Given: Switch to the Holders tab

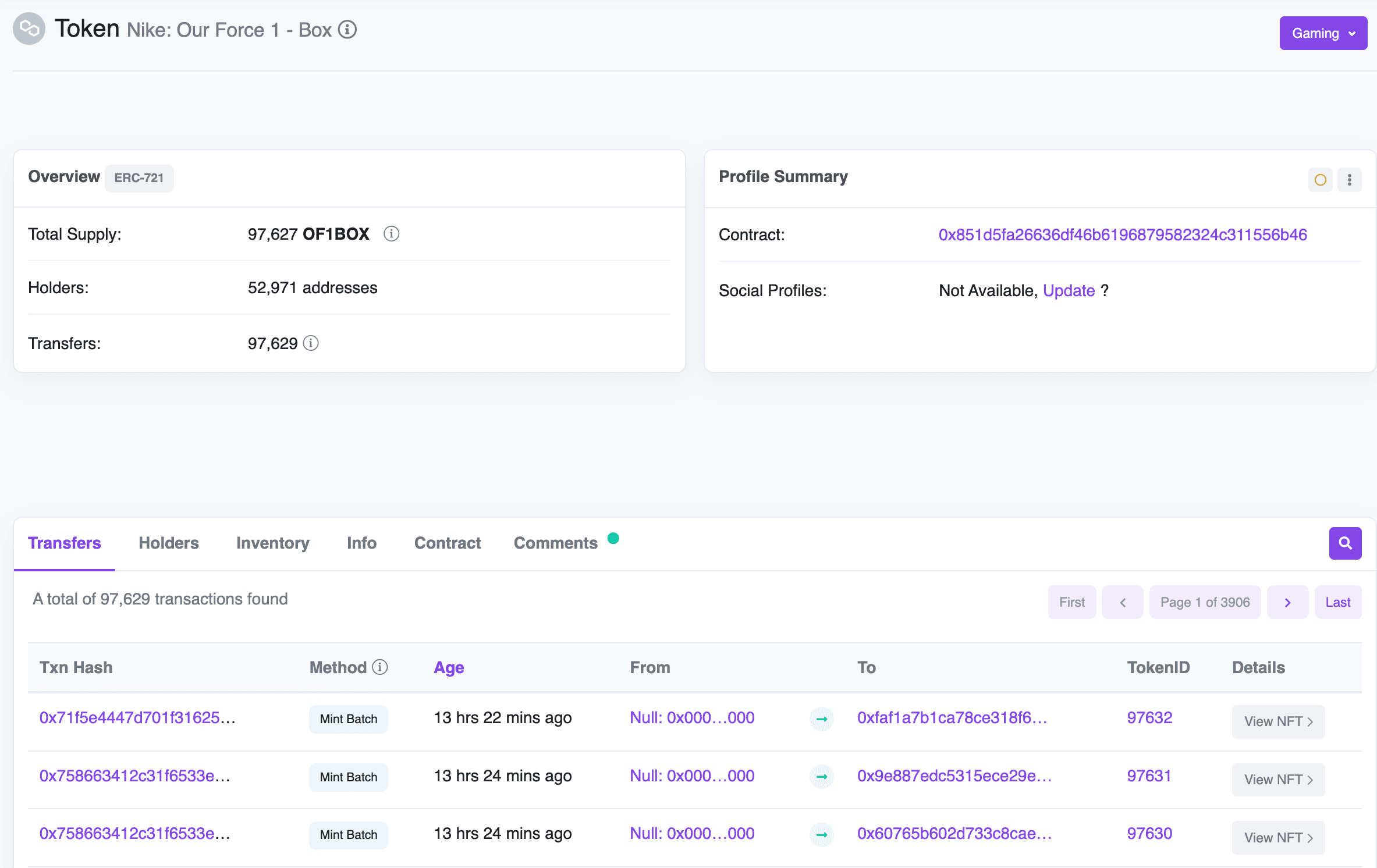Looking at the screenshot, I should [x=169, y=543].
